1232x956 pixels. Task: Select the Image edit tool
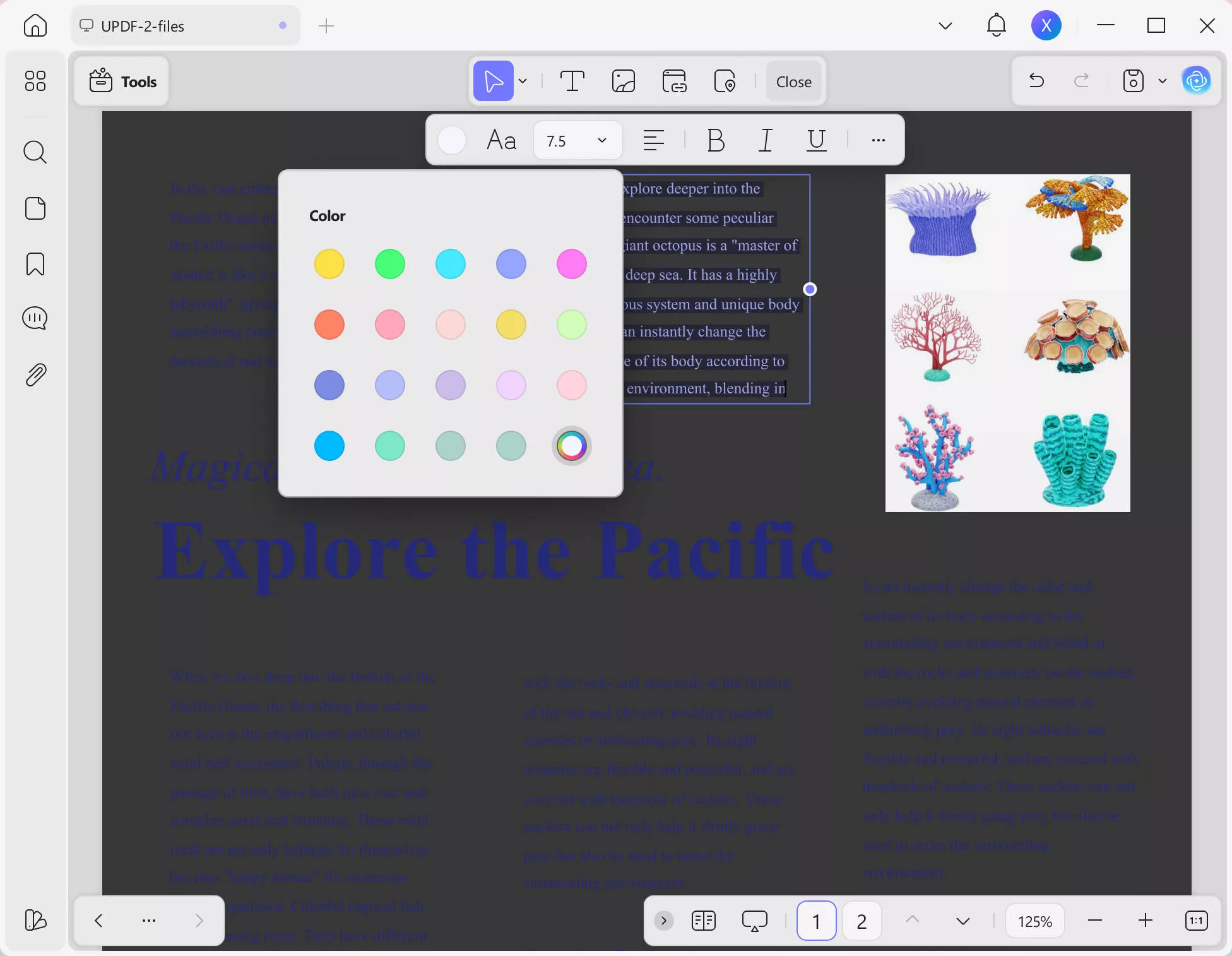click(x=624, y=81)
